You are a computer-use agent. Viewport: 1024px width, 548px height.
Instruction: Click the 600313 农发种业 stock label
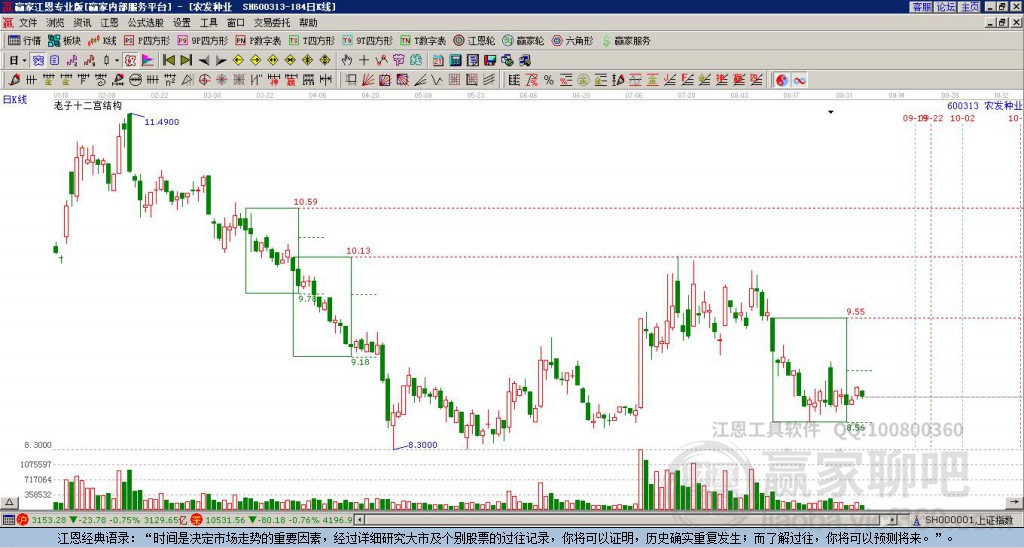point(984,105)
